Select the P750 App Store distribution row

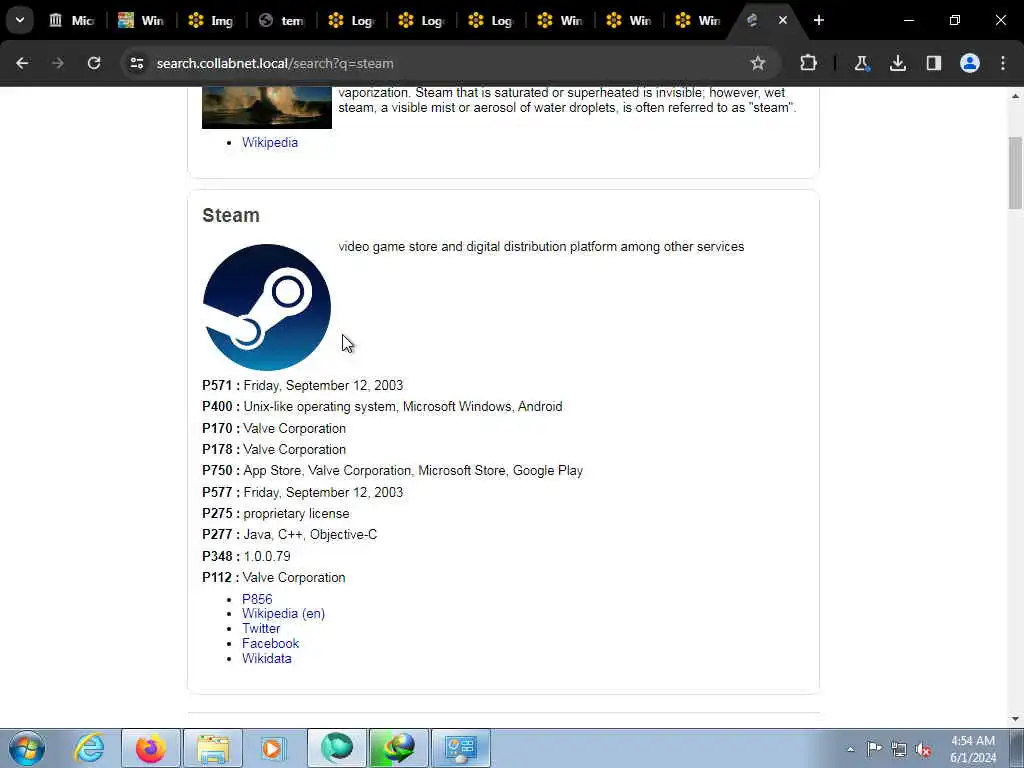coord(392,470)
